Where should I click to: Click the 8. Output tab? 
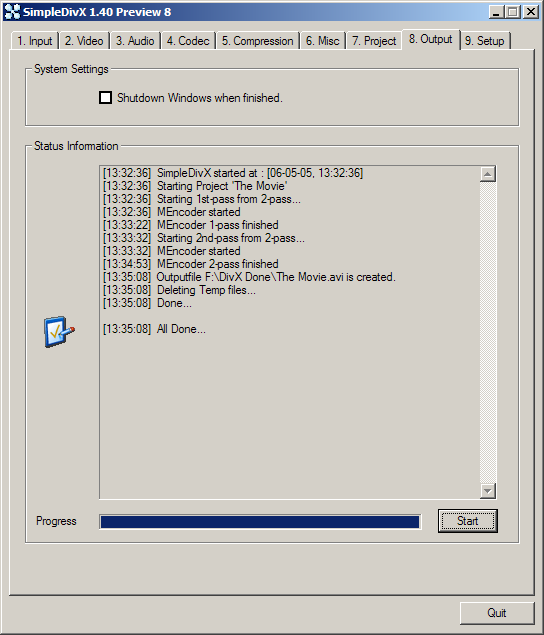coord(431,39)
